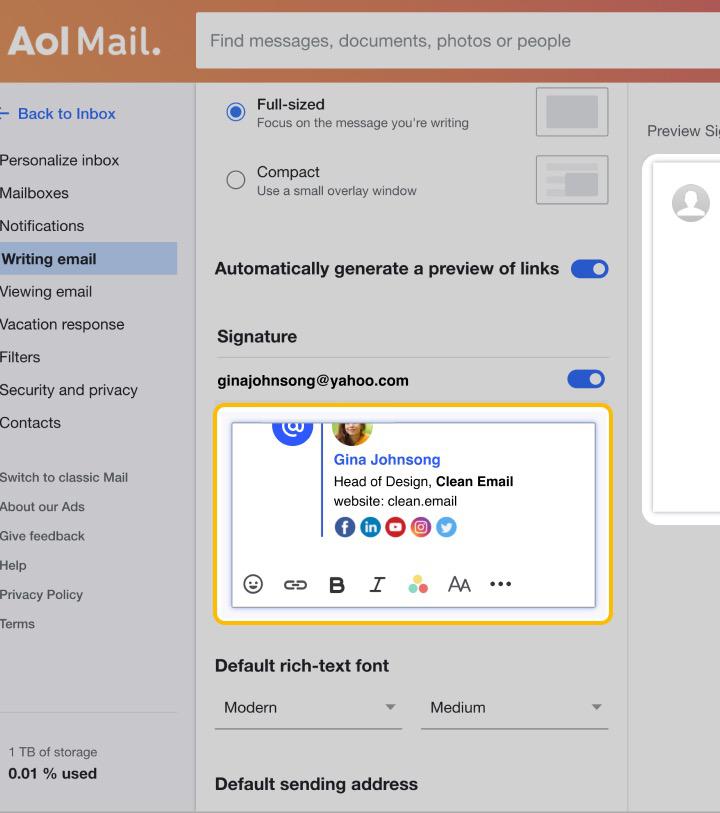Click 'website: clean.email' text in signature

tap(396, 501)
